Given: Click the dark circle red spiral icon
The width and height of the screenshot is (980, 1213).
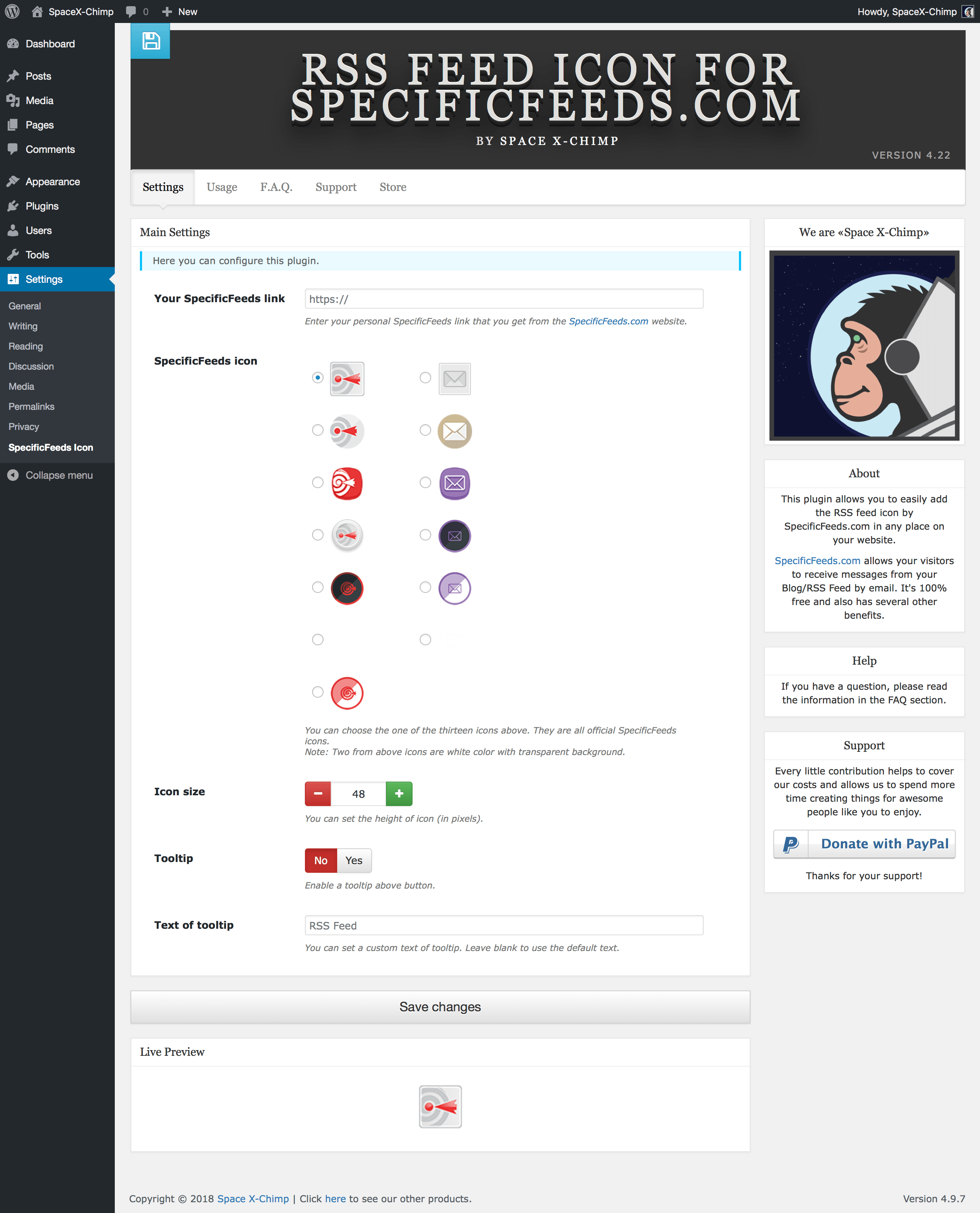Looking at the screenshot, I should 347,589.
